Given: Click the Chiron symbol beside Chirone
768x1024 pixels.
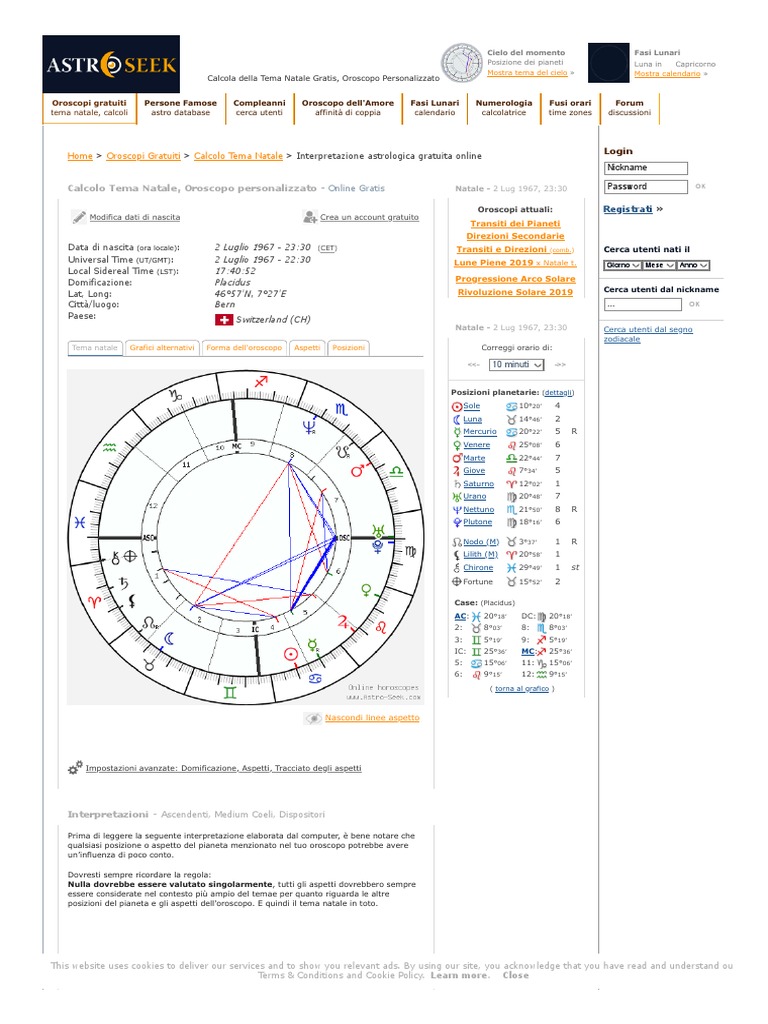Looking at the screenshot, I should (456, 568).
